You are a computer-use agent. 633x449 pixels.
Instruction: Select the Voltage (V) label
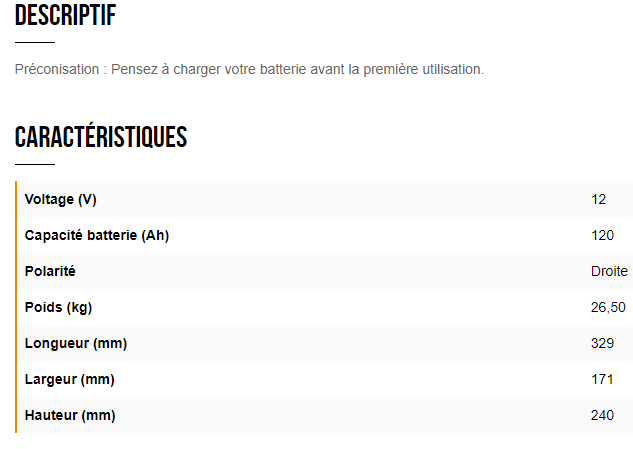[x=60, y=199]
